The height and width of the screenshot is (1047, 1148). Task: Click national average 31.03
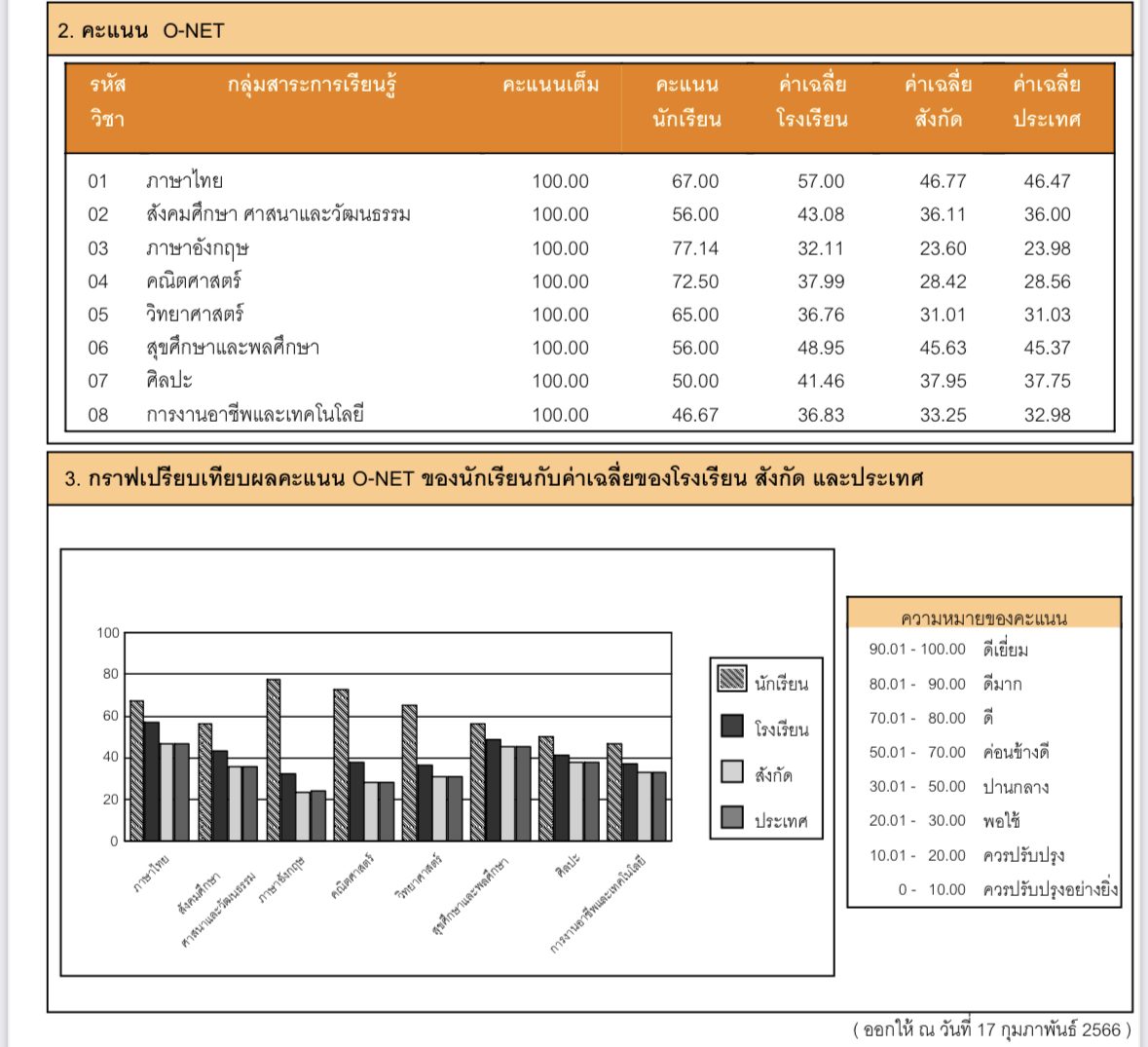1047,315
